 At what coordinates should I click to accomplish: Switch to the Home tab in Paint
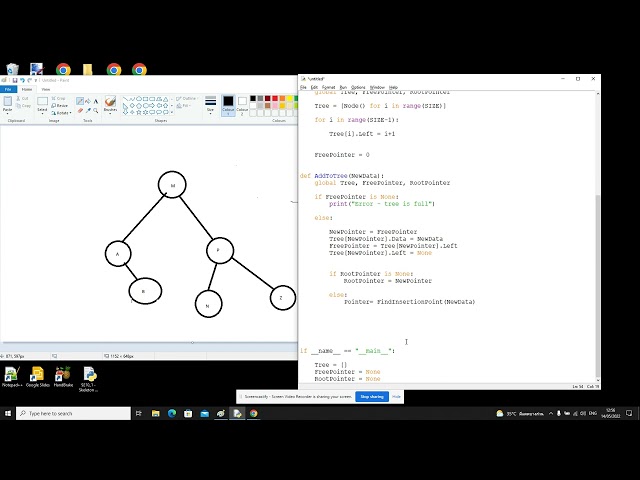point(27,89)
